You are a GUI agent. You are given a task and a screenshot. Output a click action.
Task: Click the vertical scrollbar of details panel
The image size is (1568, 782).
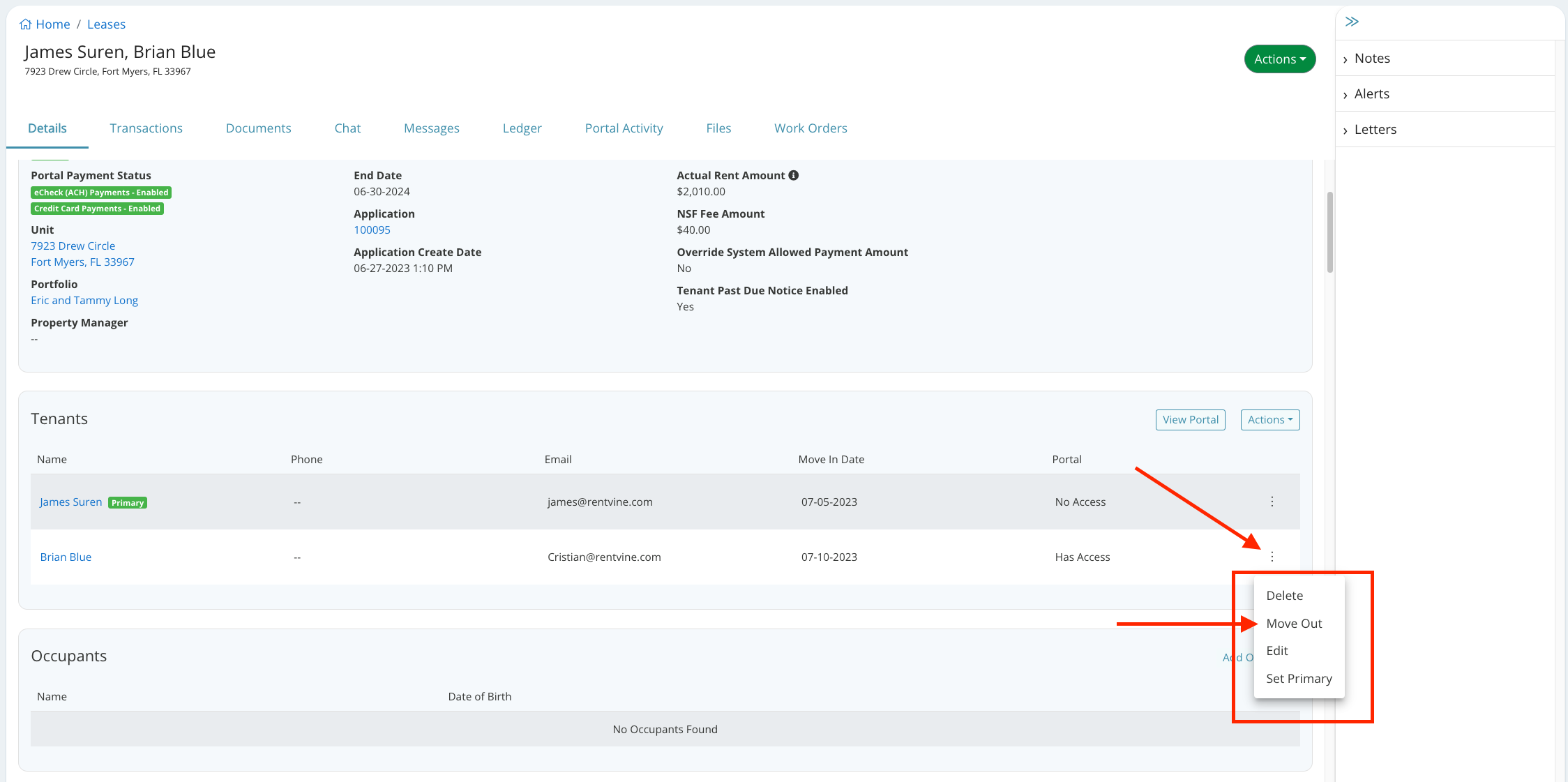pos(1329,233)
